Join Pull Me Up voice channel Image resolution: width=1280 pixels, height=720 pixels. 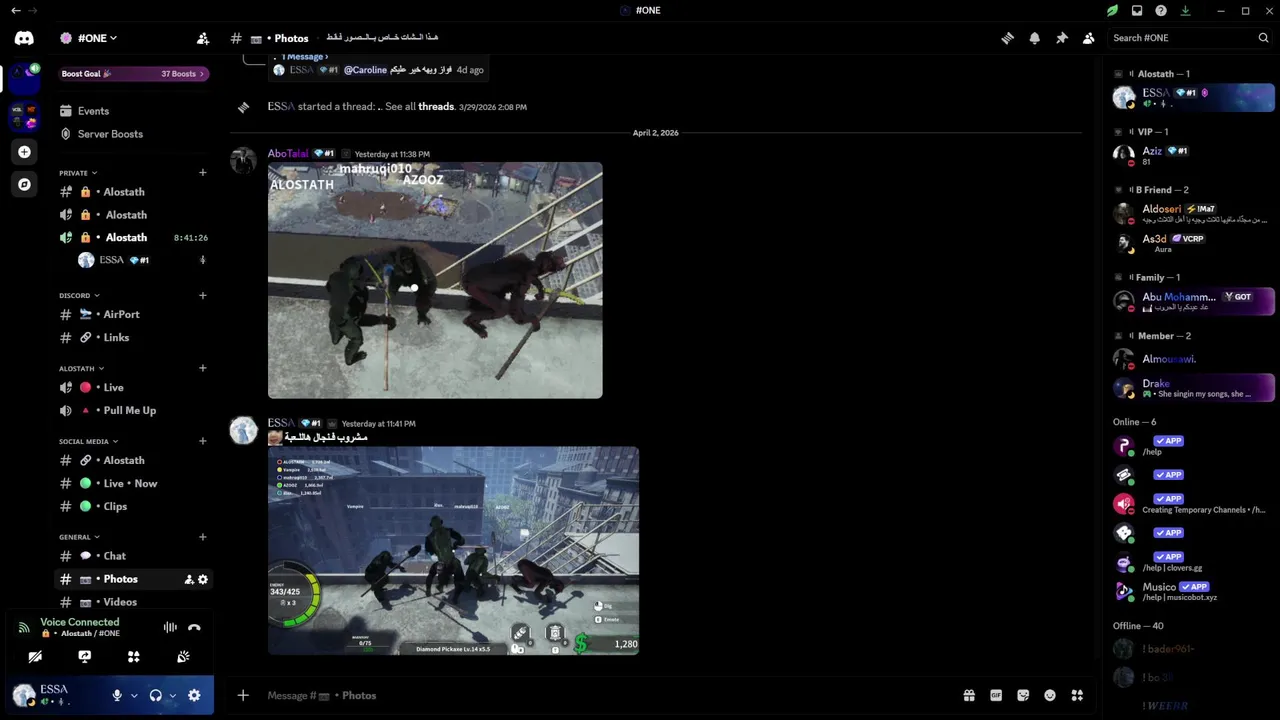coord(133,410)
